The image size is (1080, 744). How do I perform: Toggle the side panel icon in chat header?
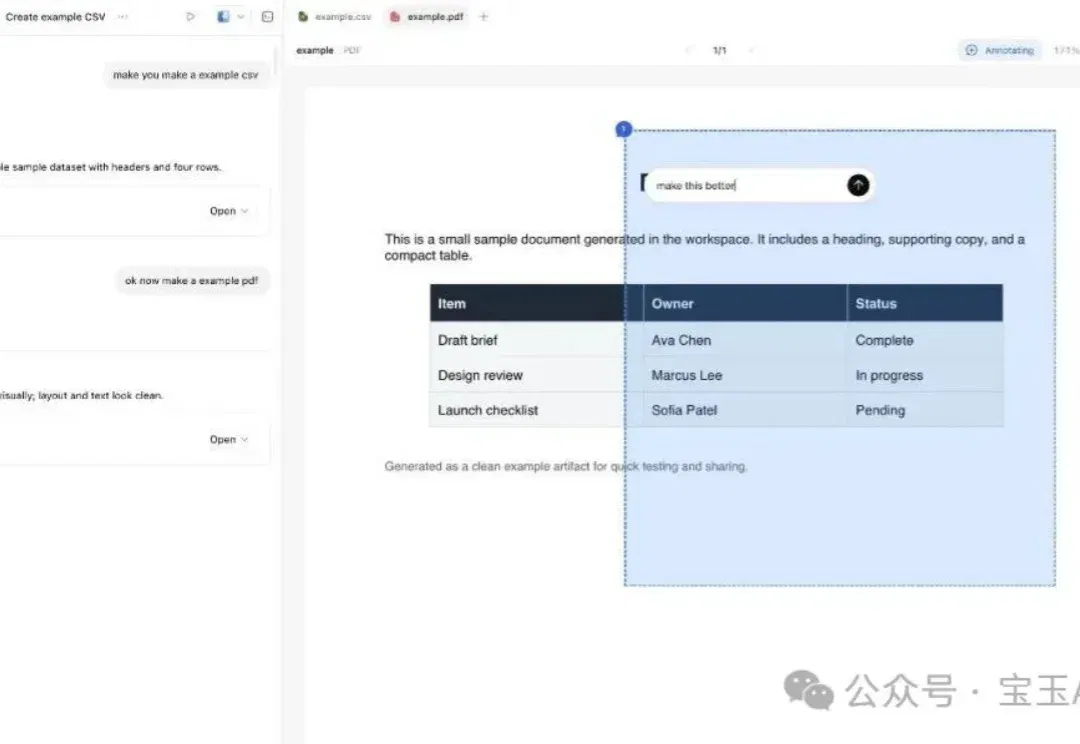click(267, 17)
